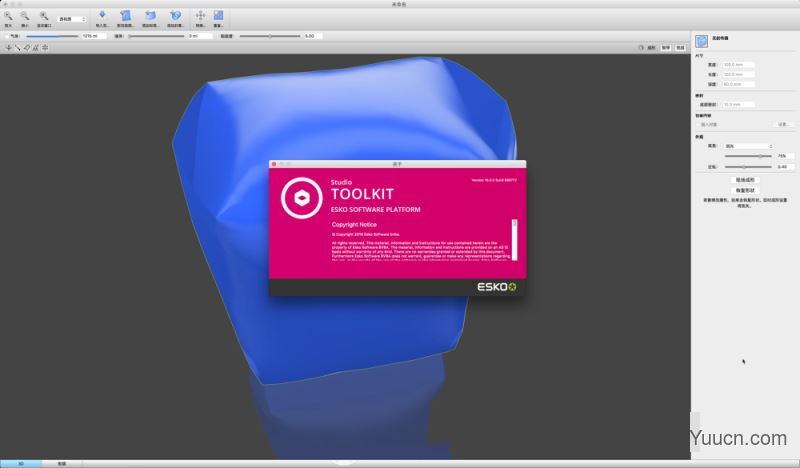This screenshot has height=468, width=800.
Task: Click the blue sheet toolbar icon
Action: tap(126, 15)
